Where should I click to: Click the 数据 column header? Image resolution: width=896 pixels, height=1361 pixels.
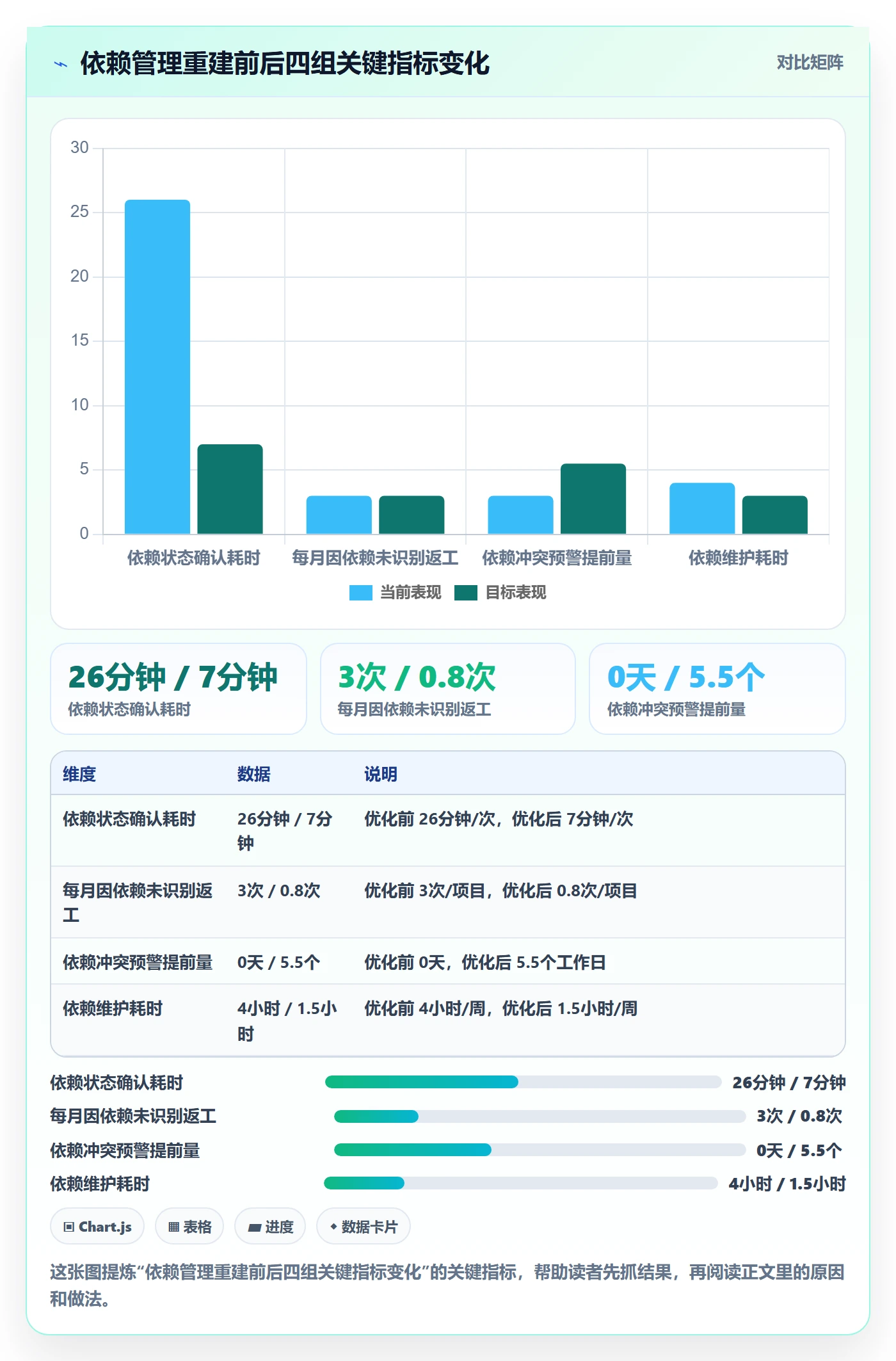(254, 775)
